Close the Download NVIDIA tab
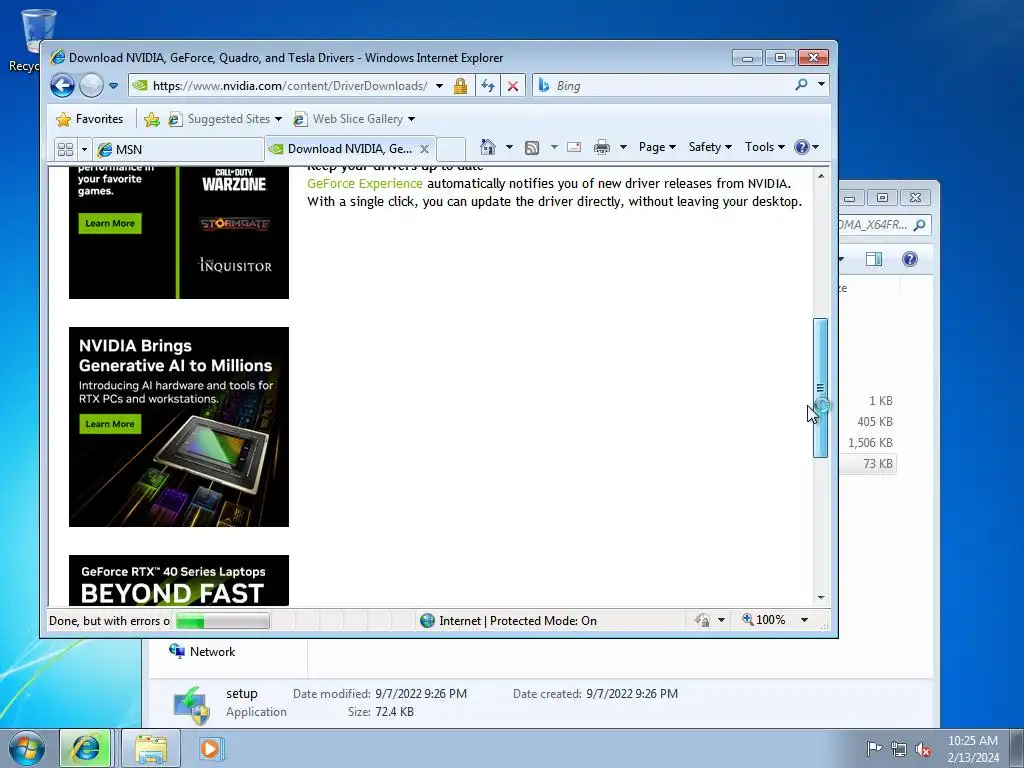 [x=424, y=149]
